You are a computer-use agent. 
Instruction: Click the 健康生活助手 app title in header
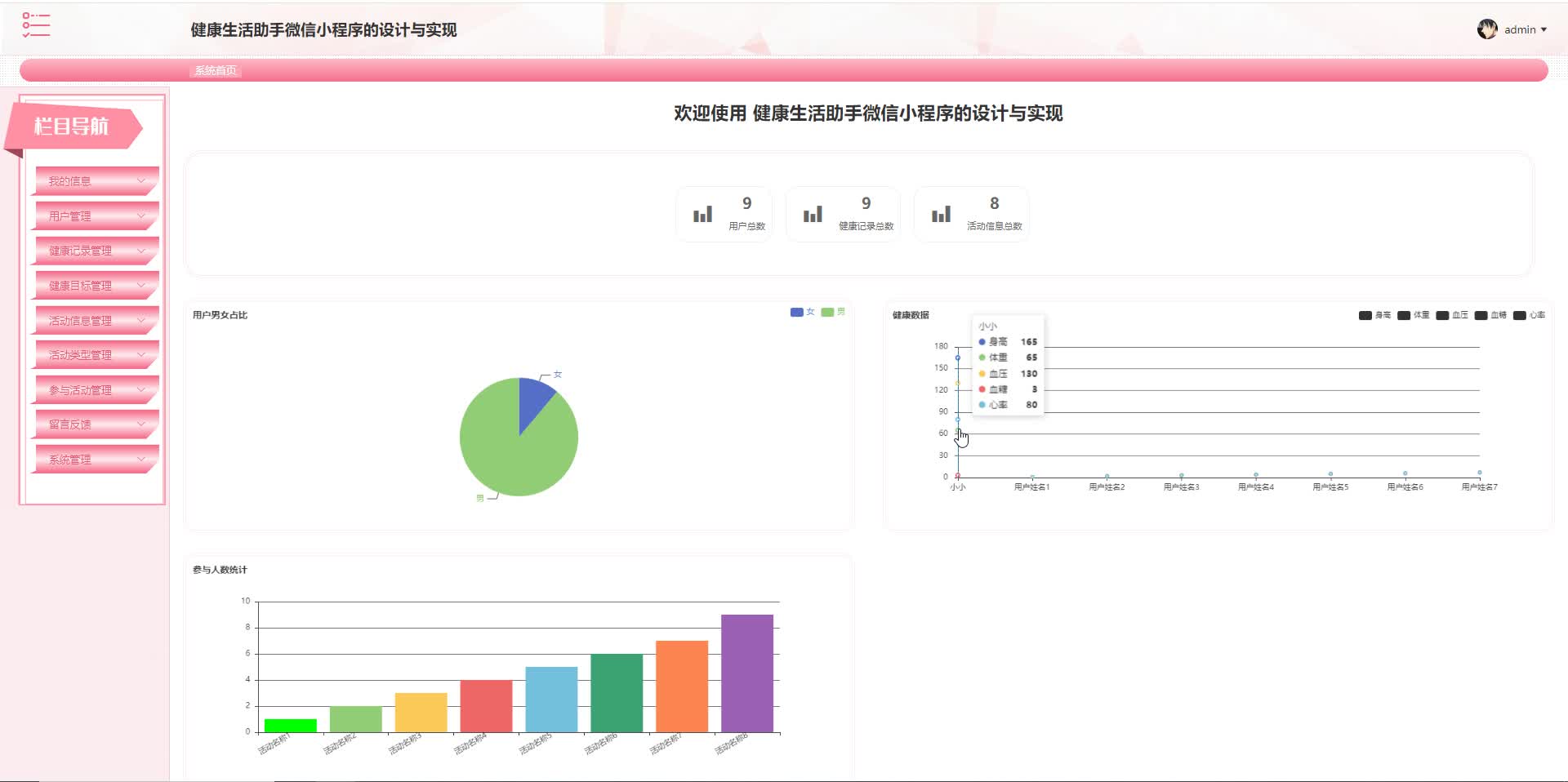323,30
